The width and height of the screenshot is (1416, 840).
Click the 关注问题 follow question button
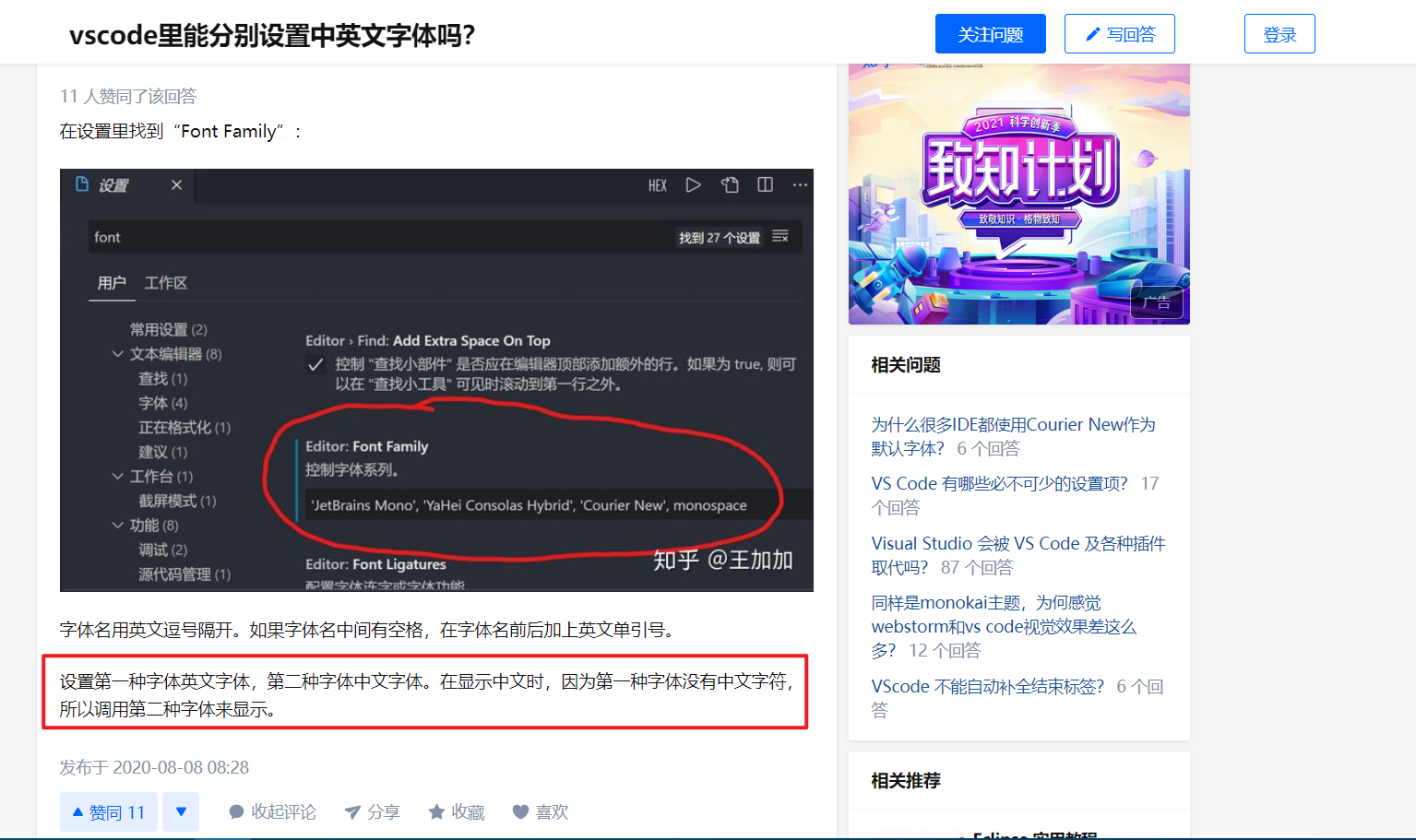tap(990, 34)
